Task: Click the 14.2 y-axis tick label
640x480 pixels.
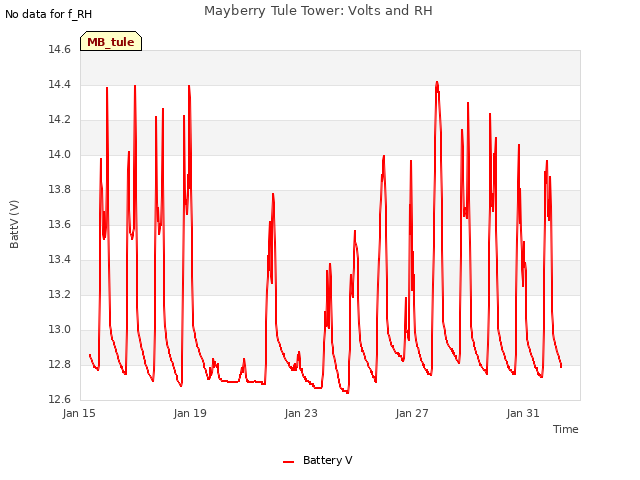Action: 60,120
